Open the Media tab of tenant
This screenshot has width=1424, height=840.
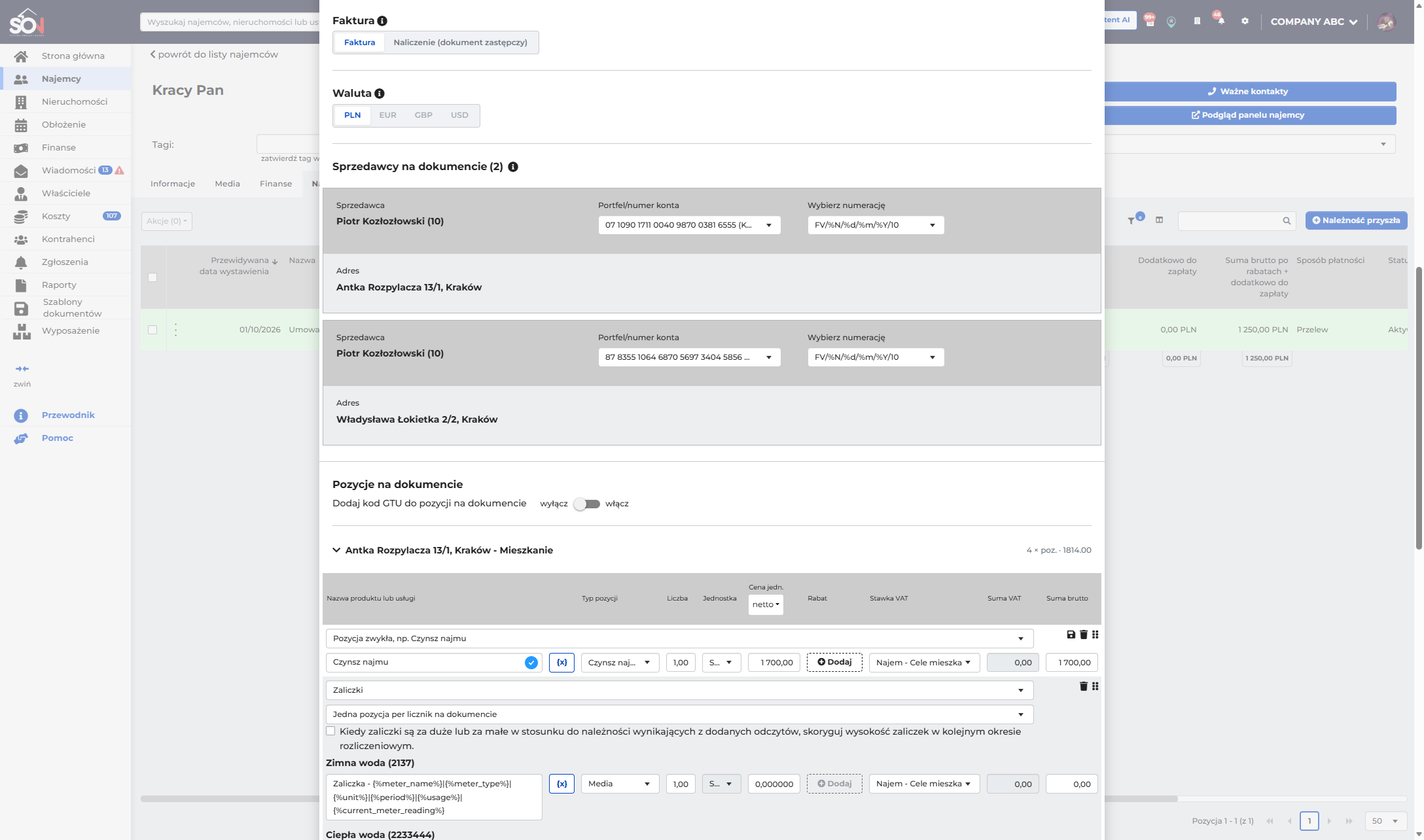[x=227, y=184]
